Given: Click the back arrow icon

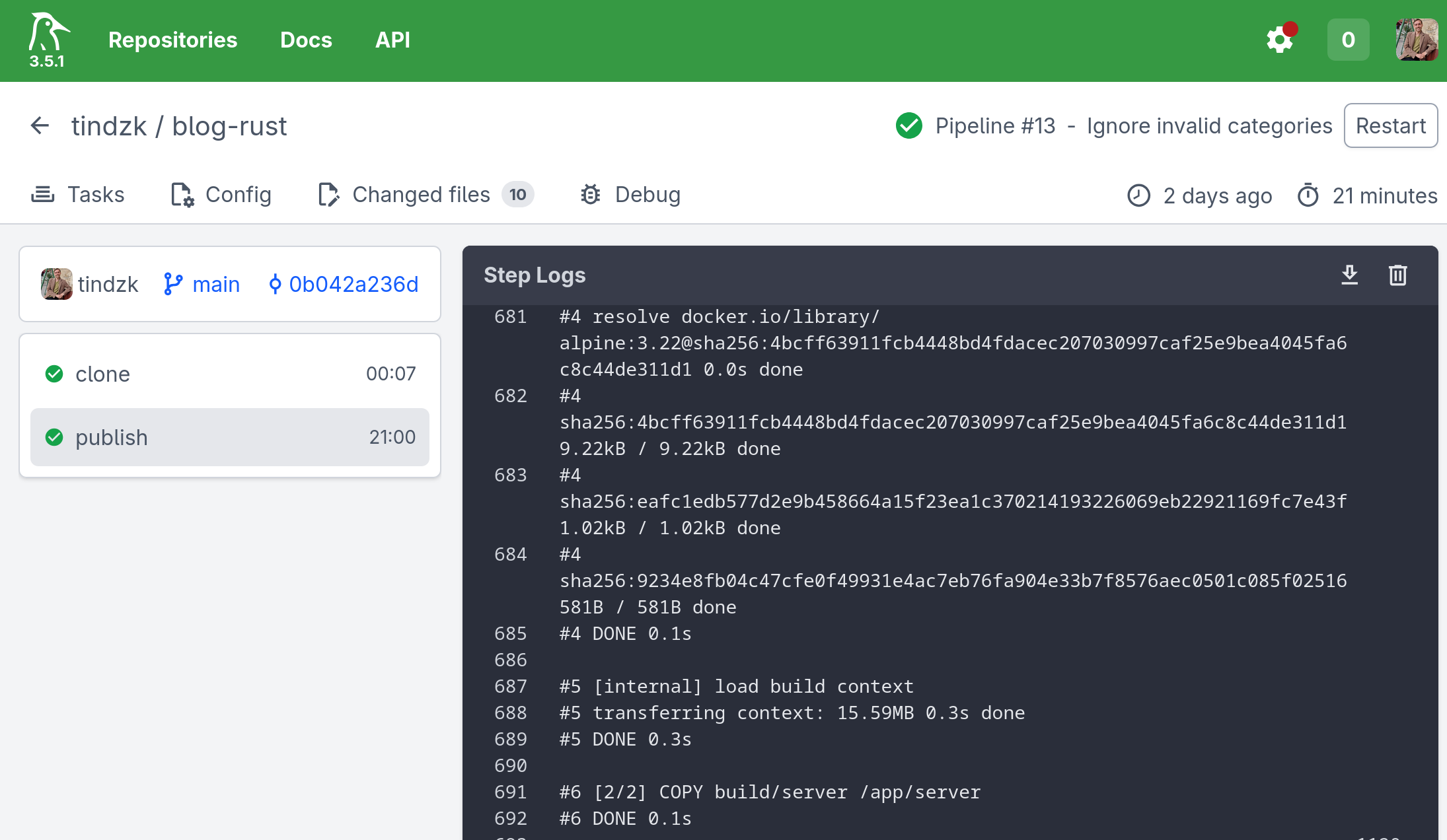Looking at the screenshot, I should click(40, 125).
